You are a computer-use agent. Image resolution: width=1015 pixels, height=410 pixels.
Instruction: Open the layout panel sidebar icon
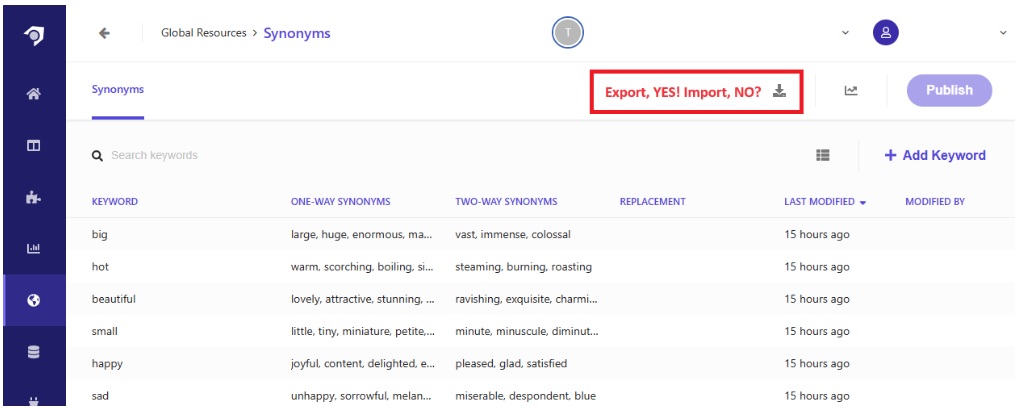[34, 146]
